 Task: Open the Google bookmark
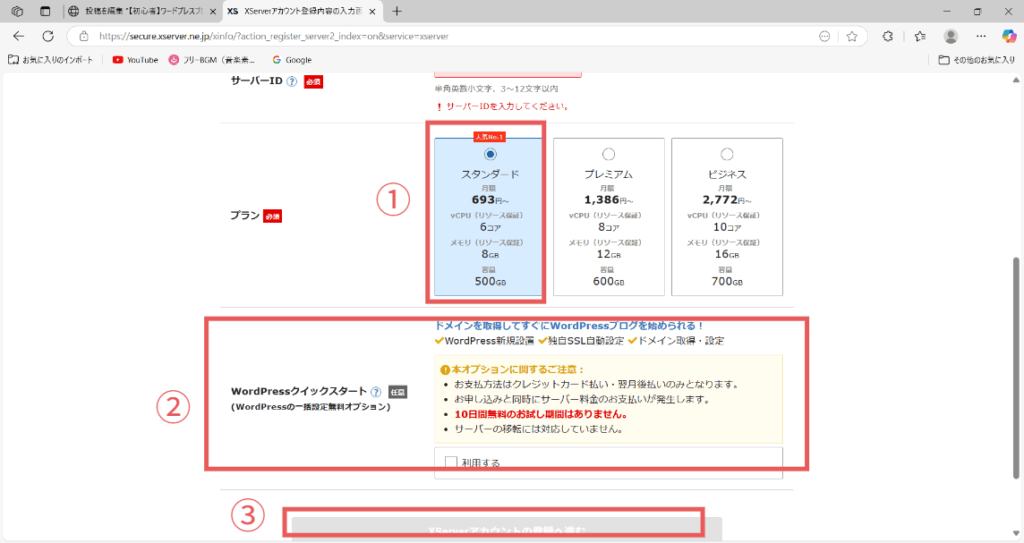pos(292,59)
